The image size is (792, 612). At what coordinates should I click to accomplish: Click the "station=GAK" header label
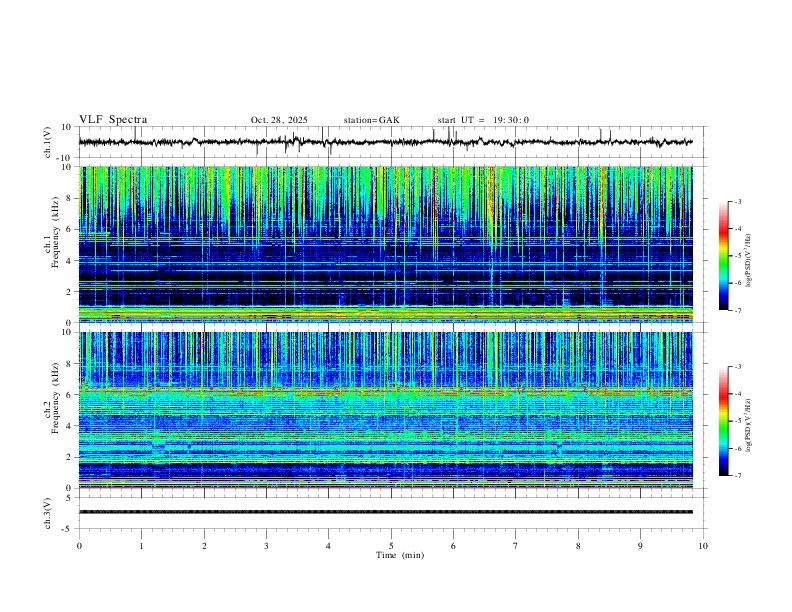371,120
